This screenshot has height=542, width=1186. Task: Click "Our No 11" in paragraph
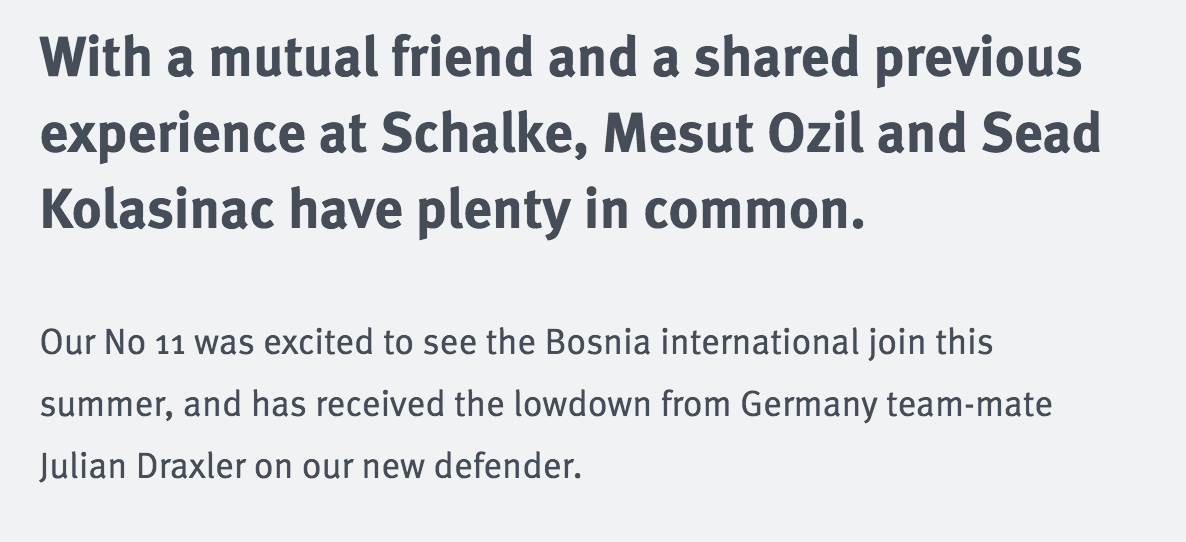(x=113, y=342)
